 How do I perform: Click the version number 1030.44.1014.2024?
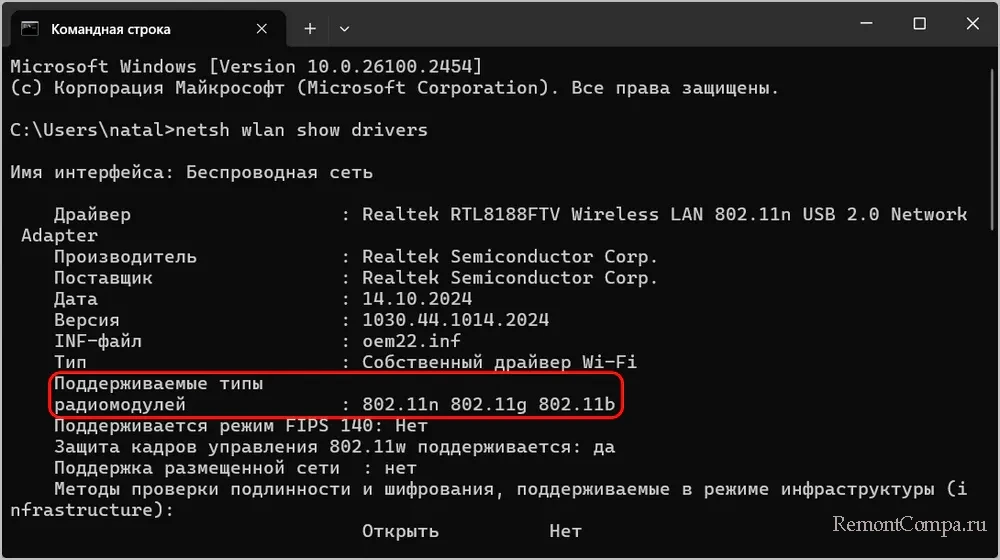coord(455,320)
